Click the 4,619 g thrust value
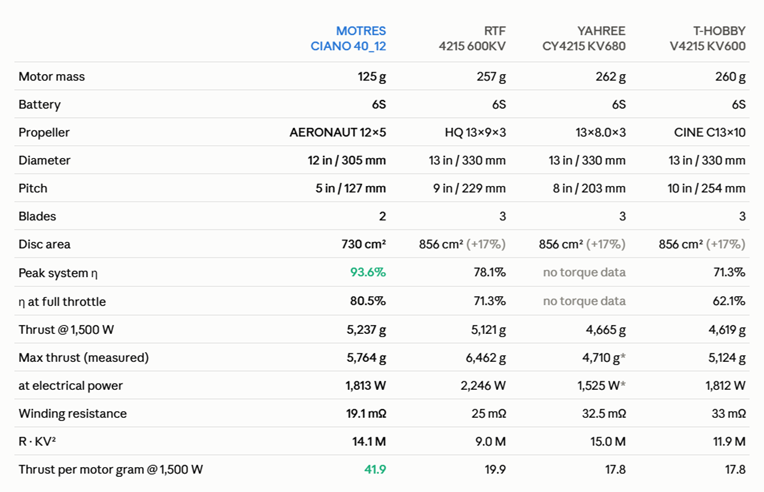764x492 pixels. [727, 330]
